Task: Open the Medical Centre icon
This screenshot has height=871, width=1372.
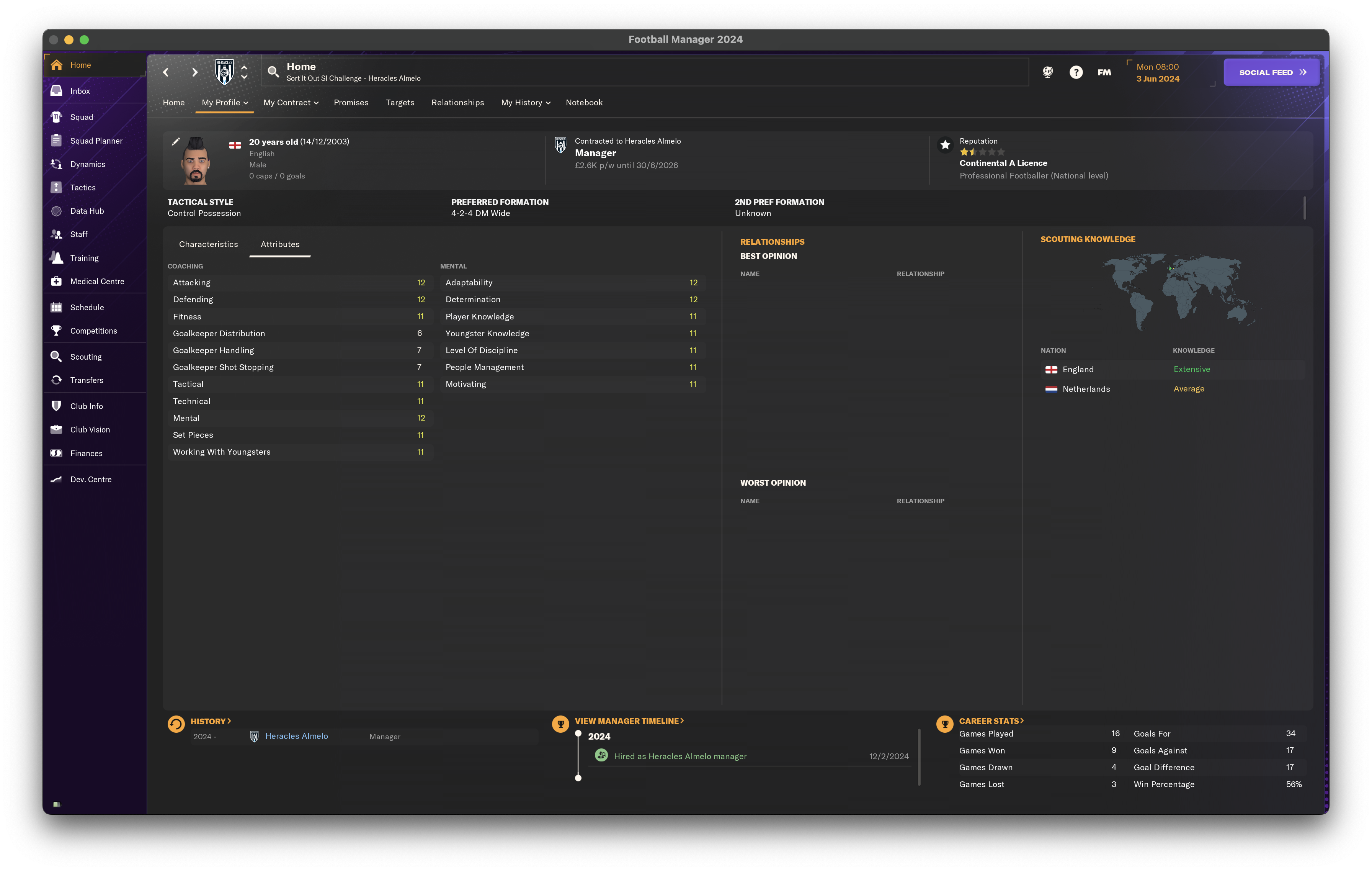Action: coord(56,281)
